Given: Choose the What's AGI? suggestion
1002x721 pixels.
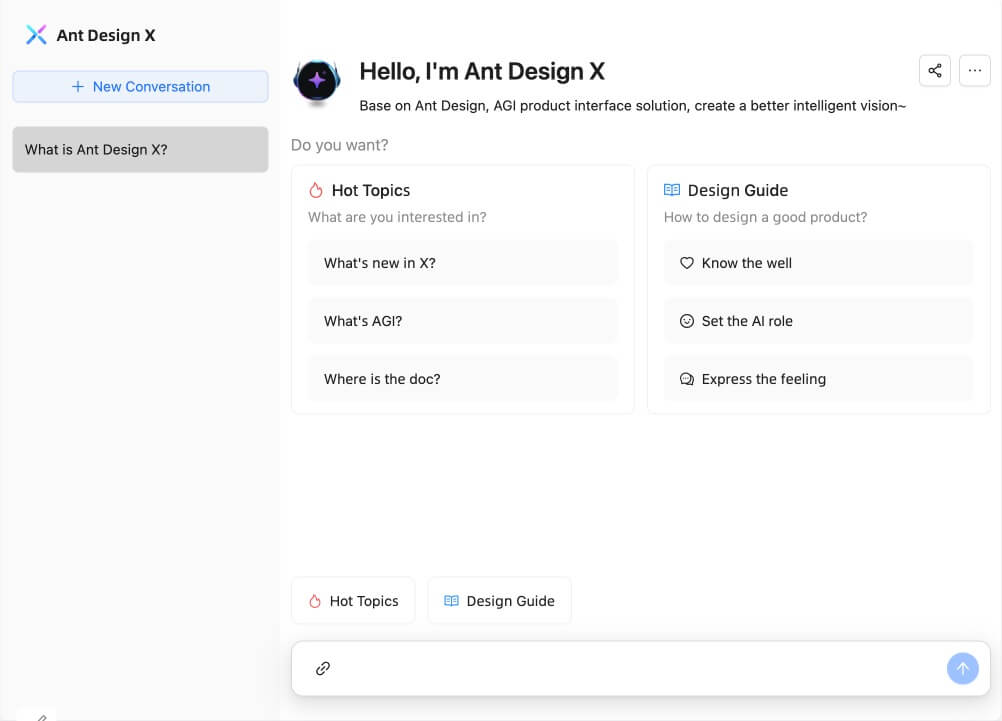Looking at the screenshot, I should coord(462,321).
